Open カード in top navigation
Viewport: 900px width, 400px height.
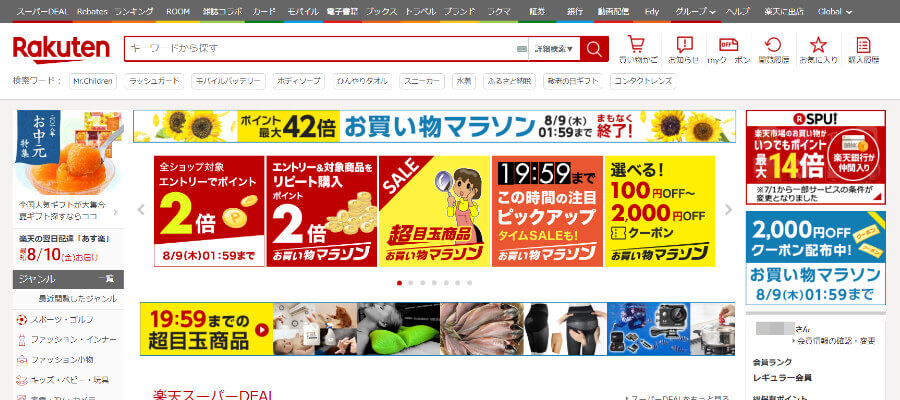[264, 11]
